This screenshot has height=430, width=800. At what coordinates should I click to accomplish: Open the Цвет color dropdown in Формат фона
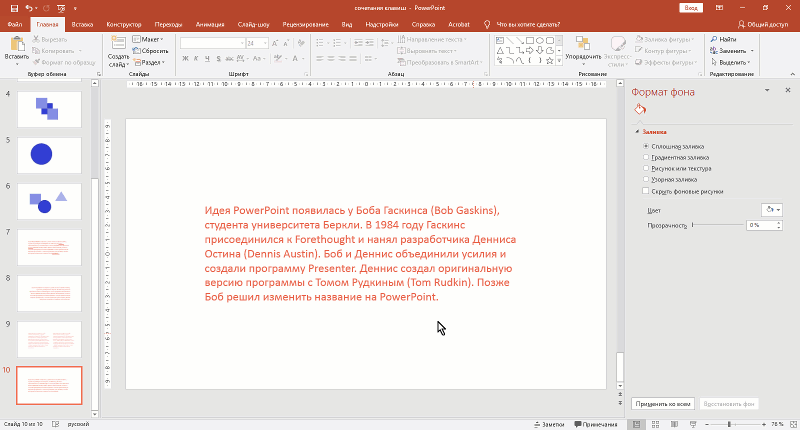pyautogui.click(x=772, y=210)
